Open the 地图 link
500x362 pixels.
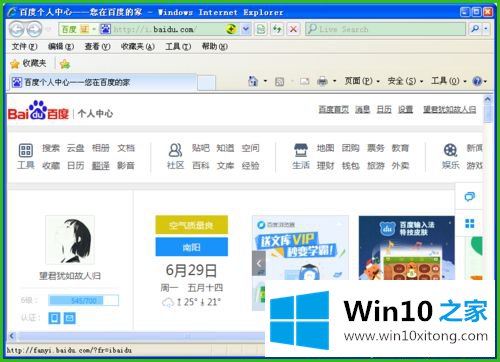(325, 148)
